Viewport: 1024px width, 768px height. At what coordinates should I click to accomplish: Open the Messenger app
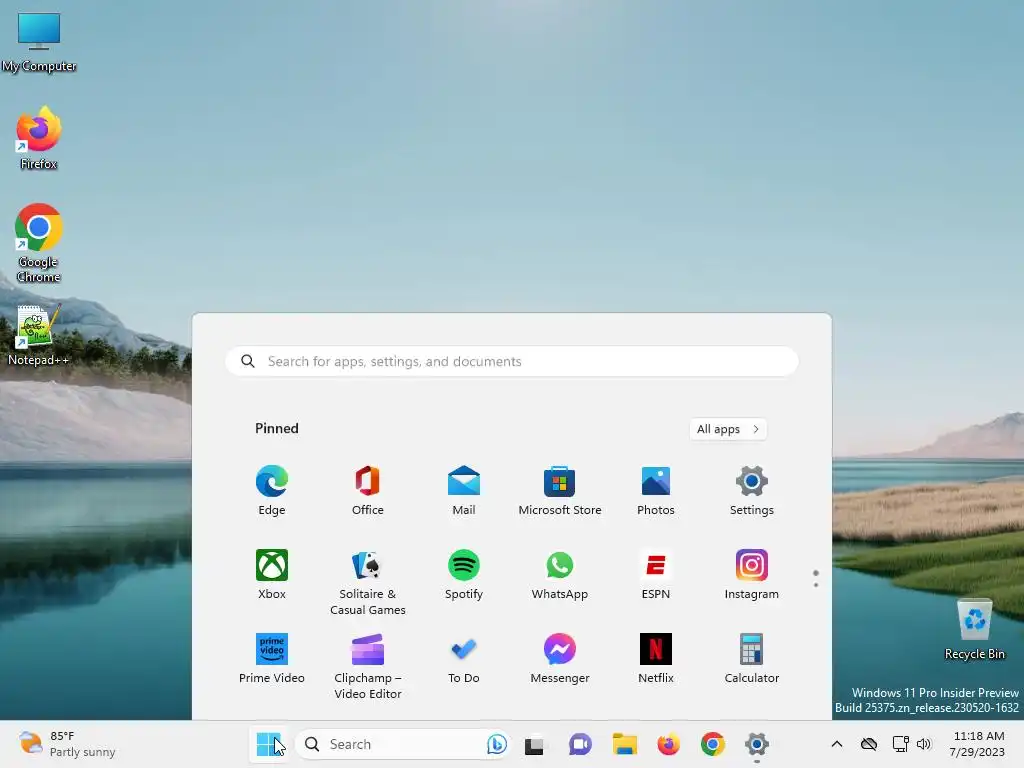click(x=560, y=658)
